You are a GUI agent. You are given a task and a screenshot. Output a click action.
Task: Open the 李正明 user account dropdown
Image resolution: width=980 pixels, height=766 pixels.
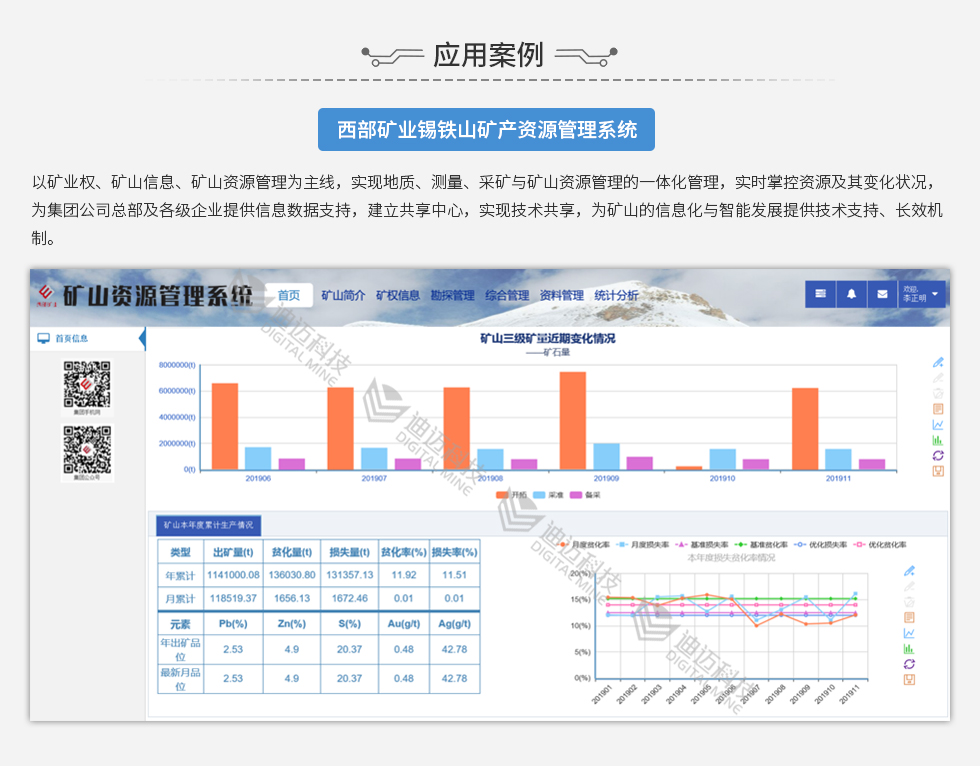(x=922, y=292)
